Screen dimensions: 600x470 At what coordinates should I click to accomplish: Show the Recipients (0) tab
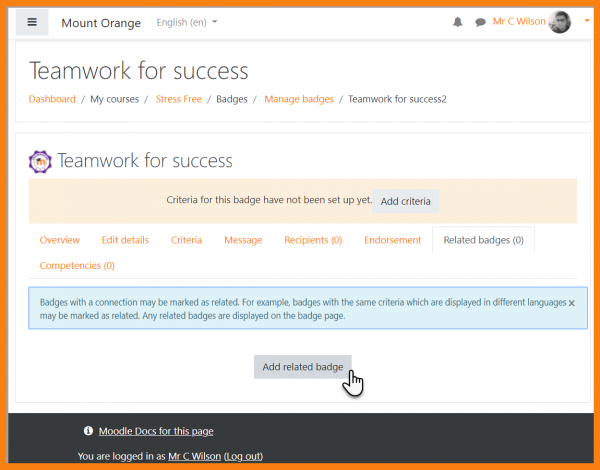(313, 240)
